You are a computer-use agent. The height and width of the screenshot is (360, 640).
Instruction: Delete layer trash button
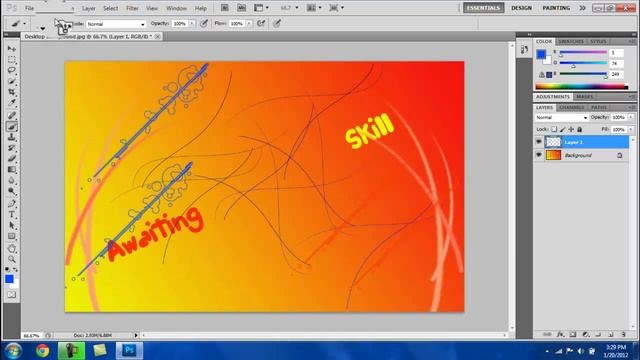pos(623,335)
